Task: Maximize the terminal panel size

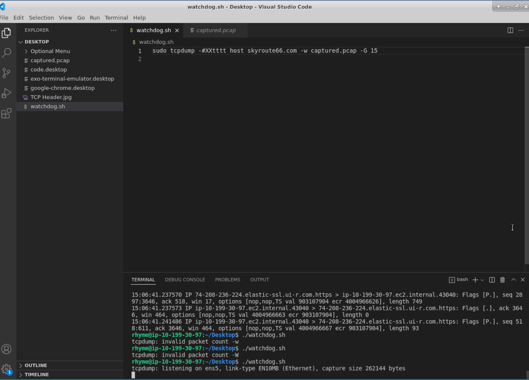Action: point(513,280)
